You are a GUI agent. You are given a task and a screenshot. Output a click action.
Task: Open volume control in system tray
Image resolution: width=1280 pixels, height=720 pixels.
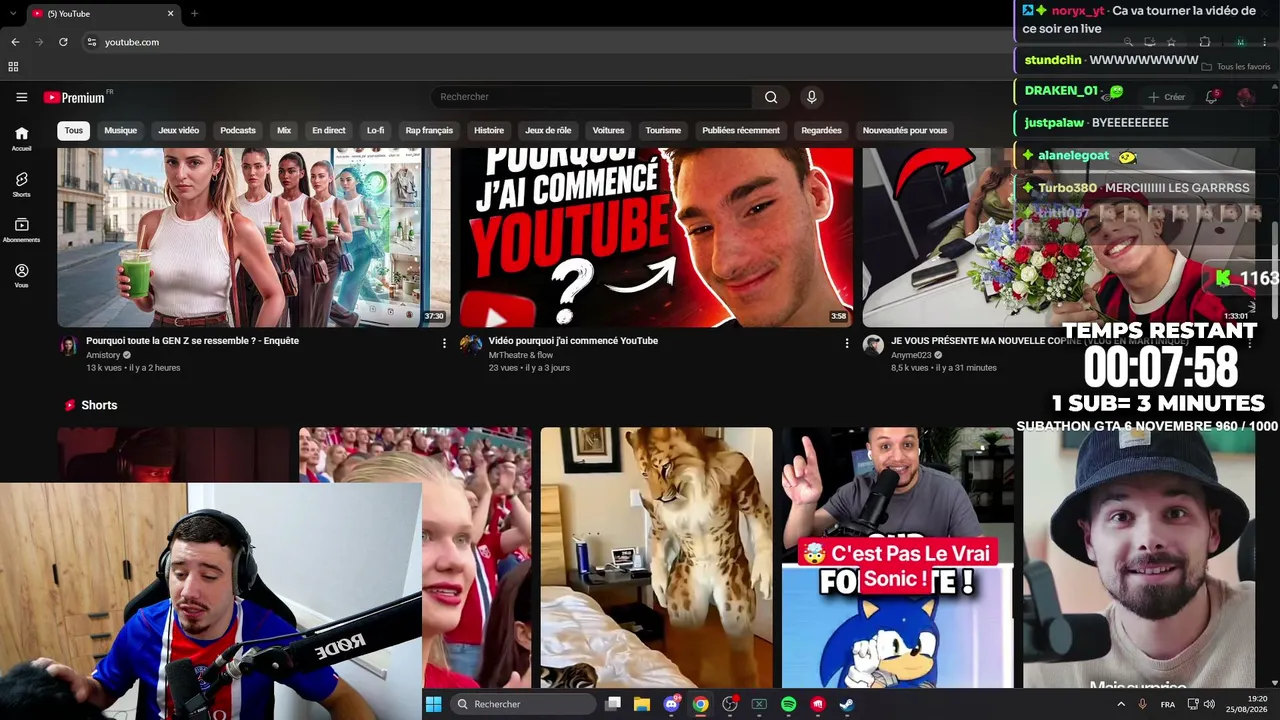[1209, 704]
